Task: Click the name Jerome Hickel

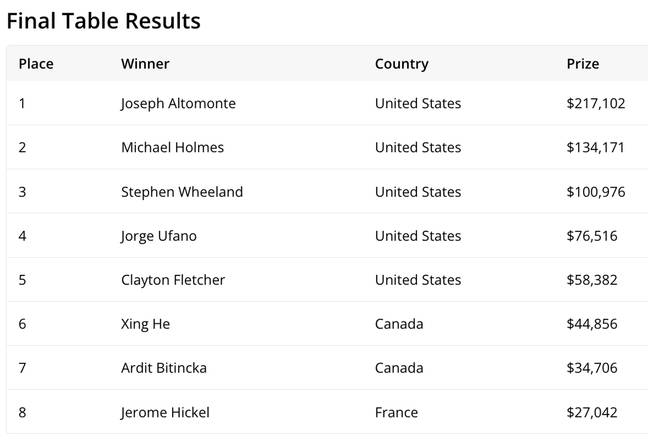Action: click(165, 412)
